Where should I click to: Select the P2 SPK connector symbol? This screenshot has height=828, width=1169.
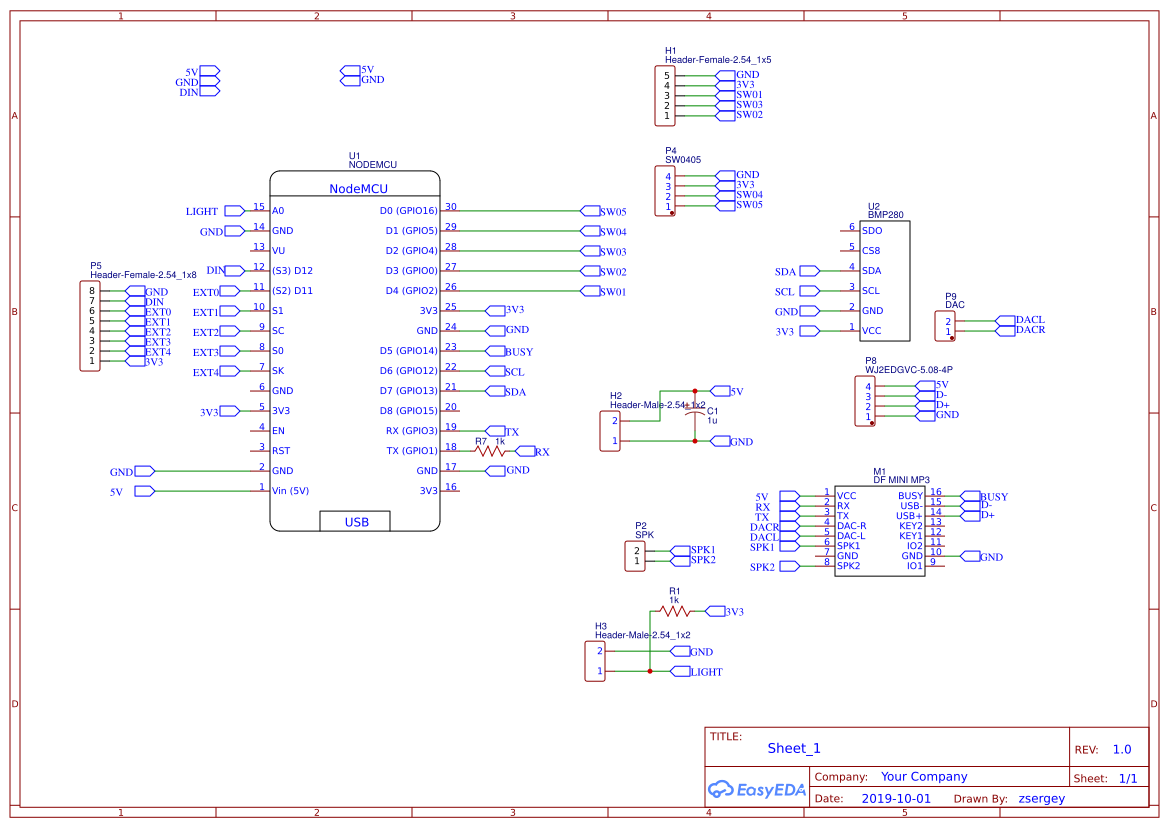634,556
